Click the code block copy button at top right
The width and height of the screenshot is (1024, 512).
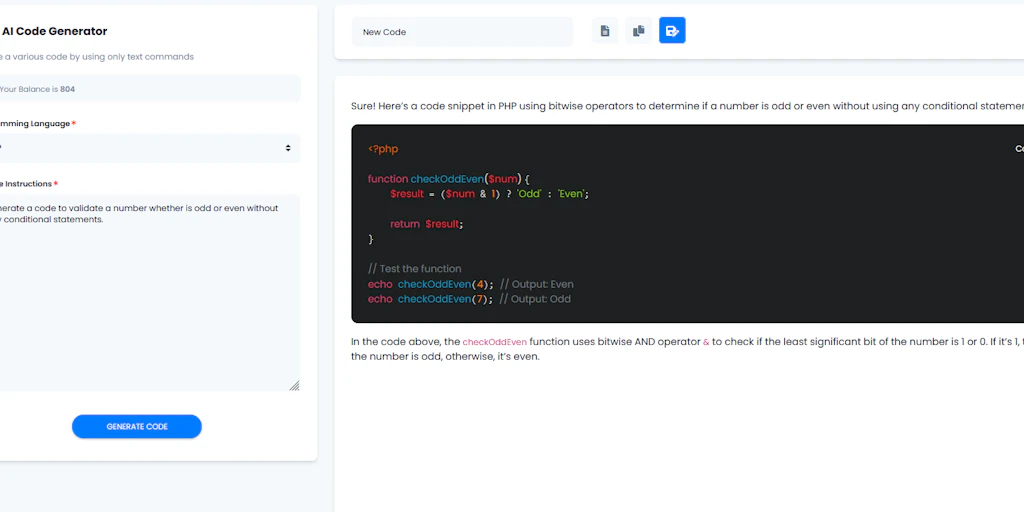tap(1019, 149)
